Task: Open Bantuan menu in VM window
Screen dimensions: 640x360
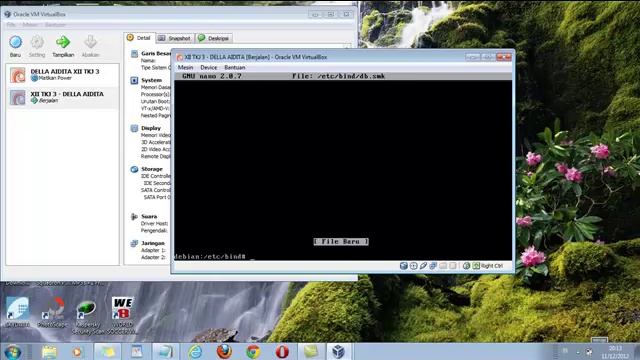Action: point(235,67)
